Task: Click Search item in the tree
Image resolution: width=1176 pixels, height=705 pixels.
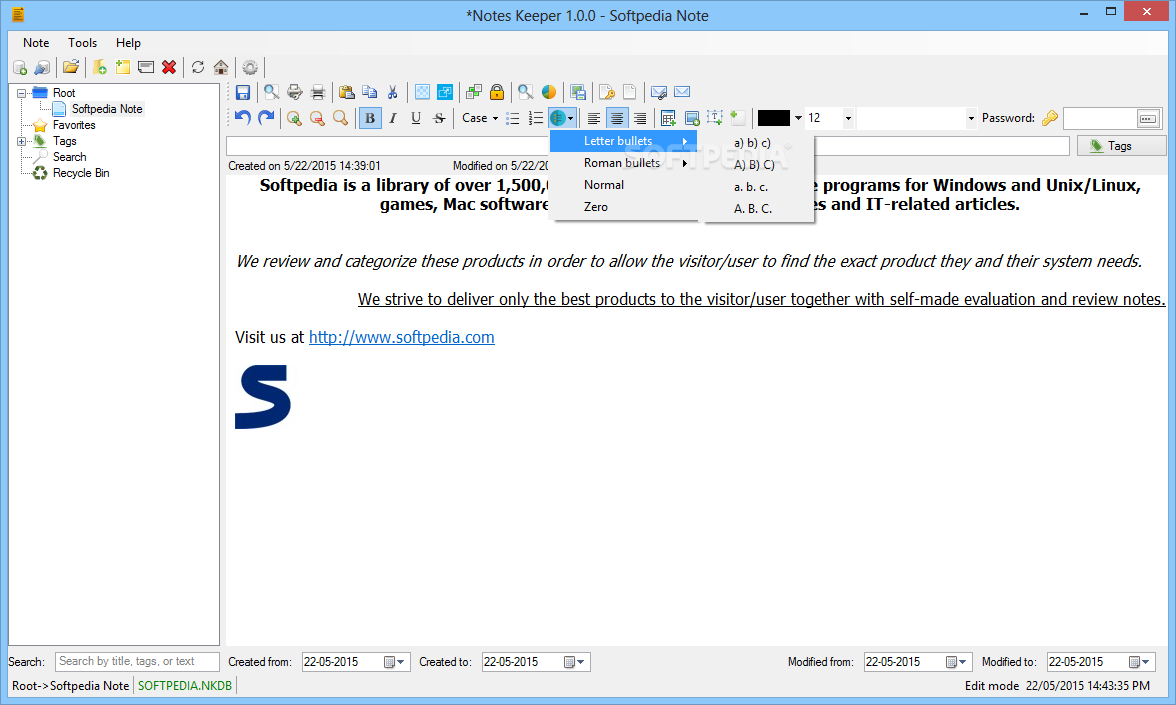Action: 70,157
